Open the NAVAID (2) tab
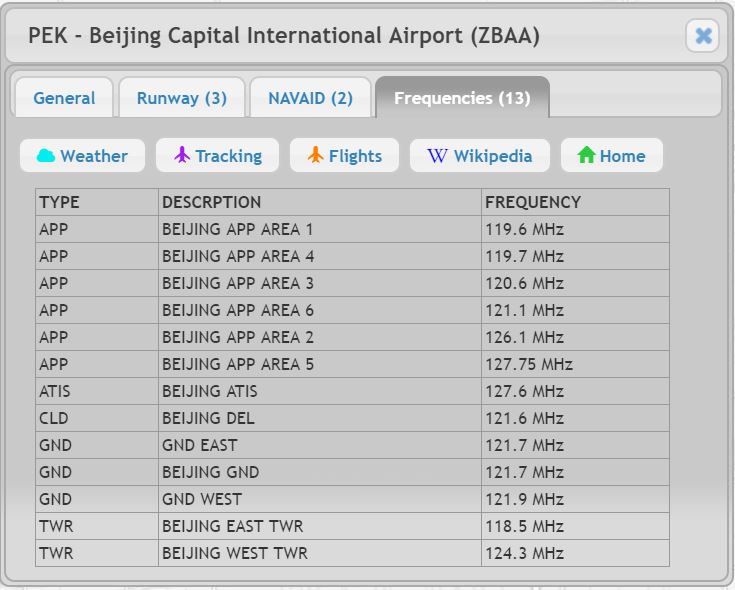Viewport: 735px width, 590px height. 310,97
